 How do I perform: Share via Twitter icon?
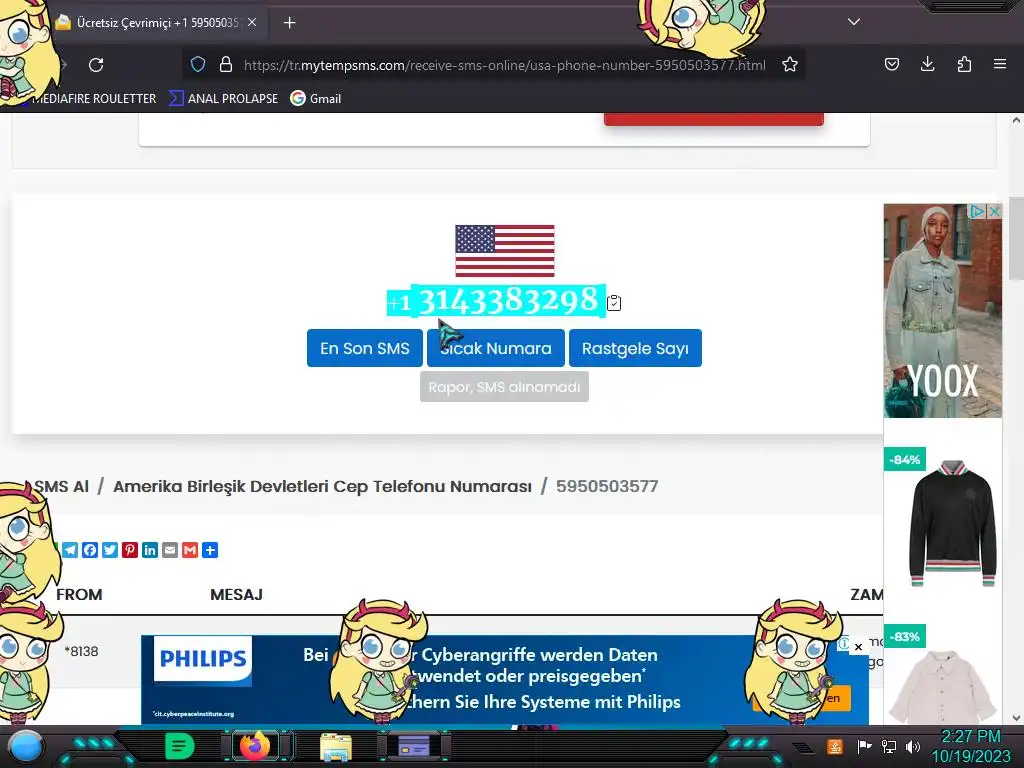[110, 550]
